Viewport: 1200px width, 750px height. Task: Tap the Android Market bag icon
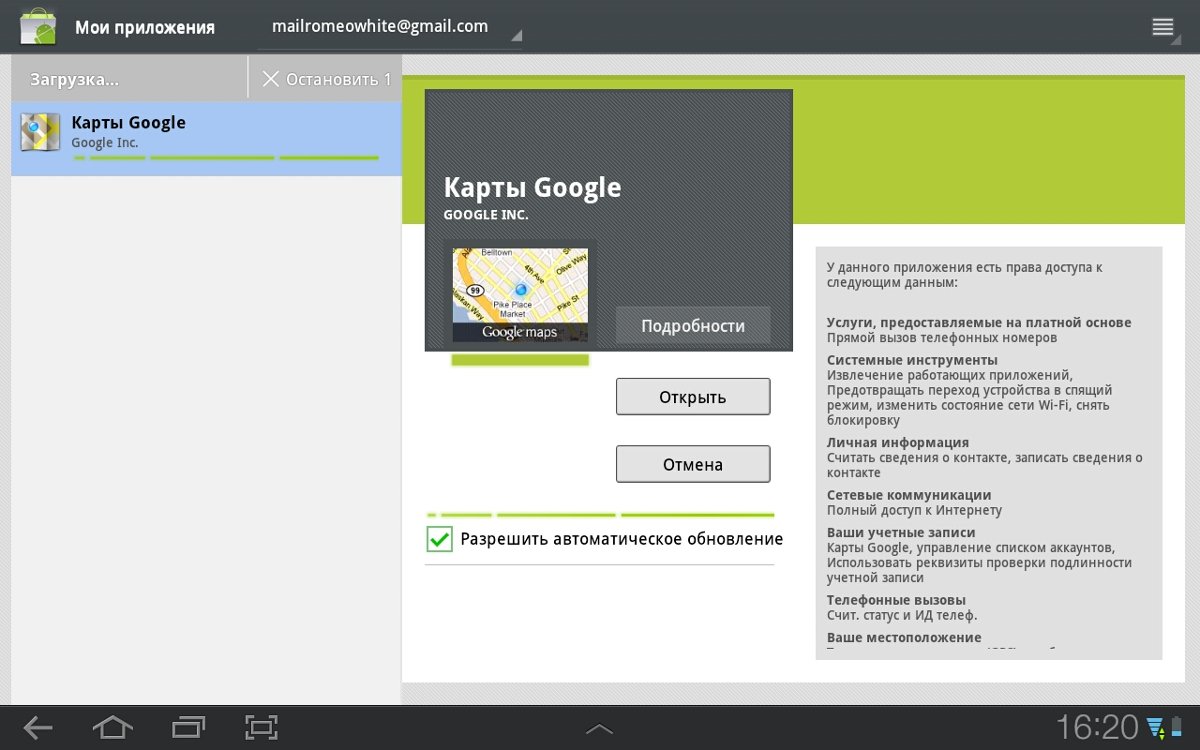coord(38,26)
